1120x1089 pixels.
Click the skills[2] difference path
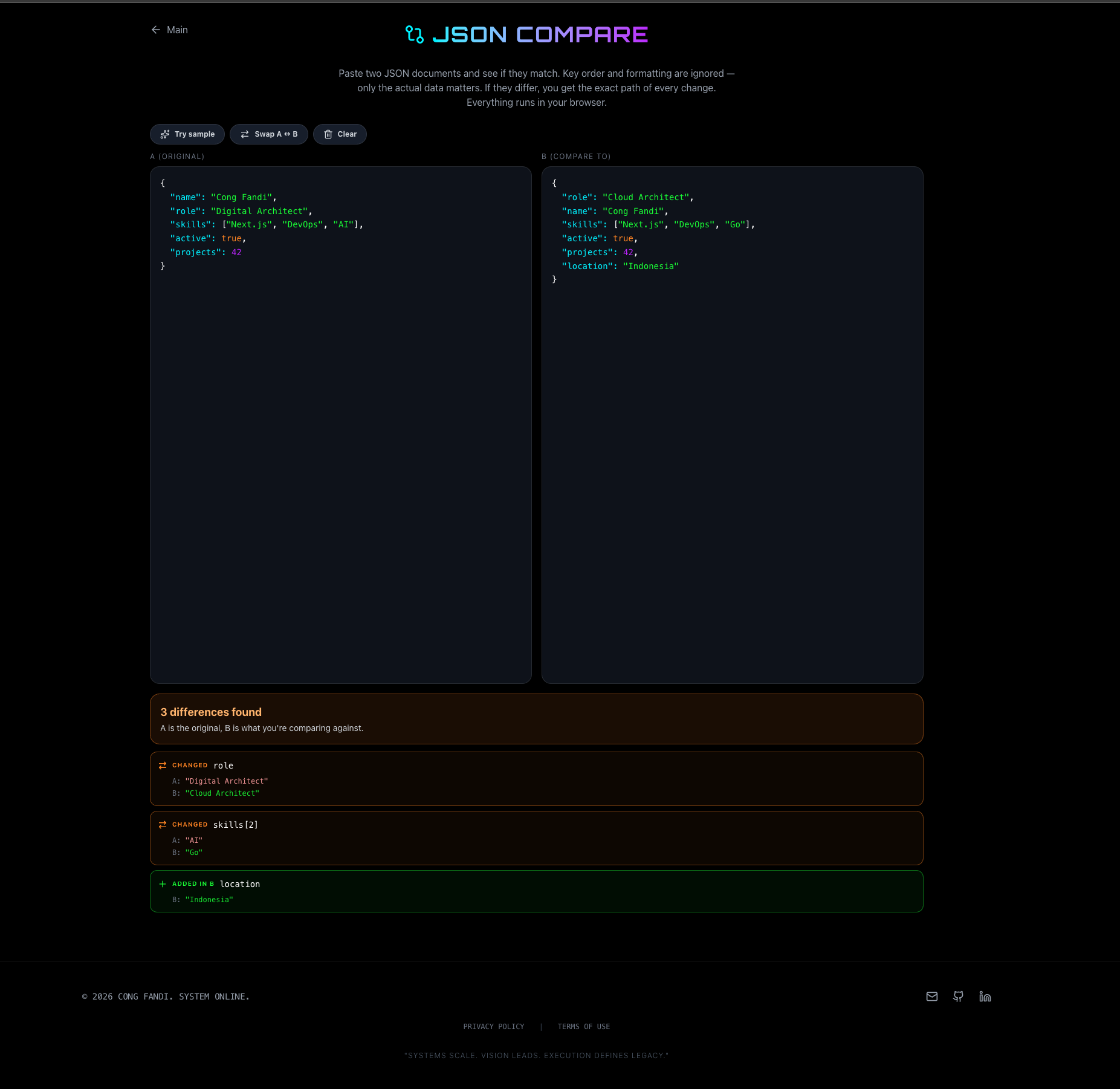point(236,825)
